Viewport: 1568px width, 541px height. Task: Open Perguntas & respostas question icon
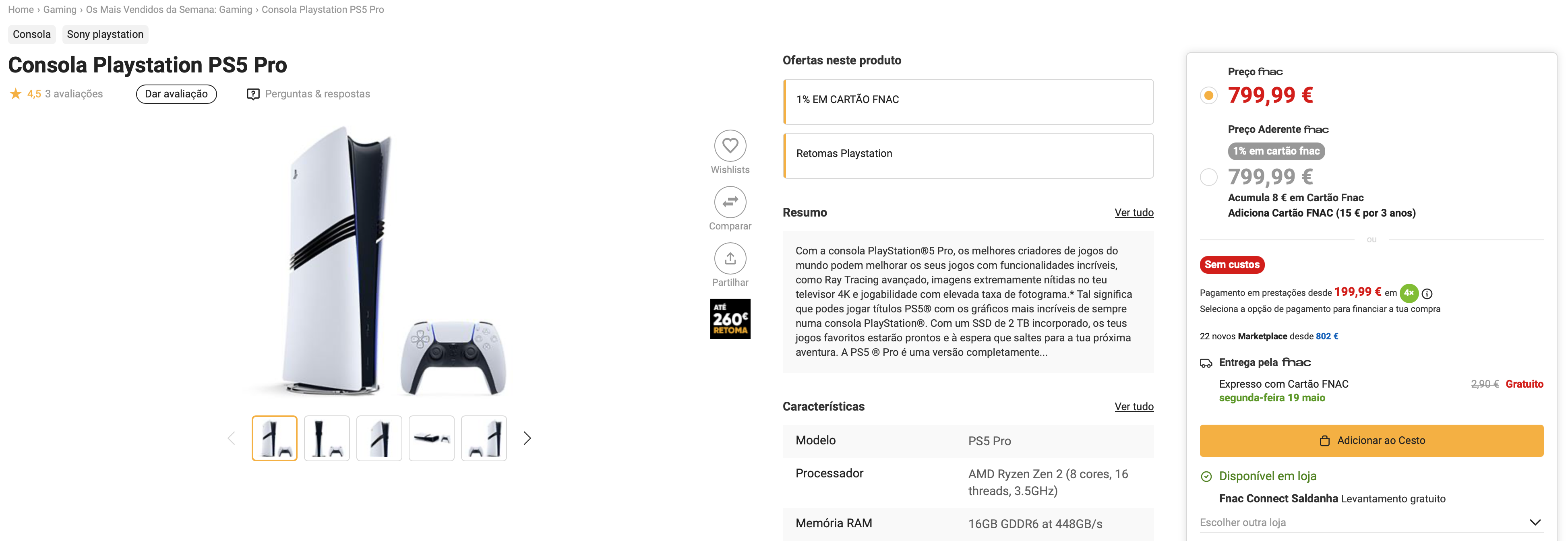point(252,94)
